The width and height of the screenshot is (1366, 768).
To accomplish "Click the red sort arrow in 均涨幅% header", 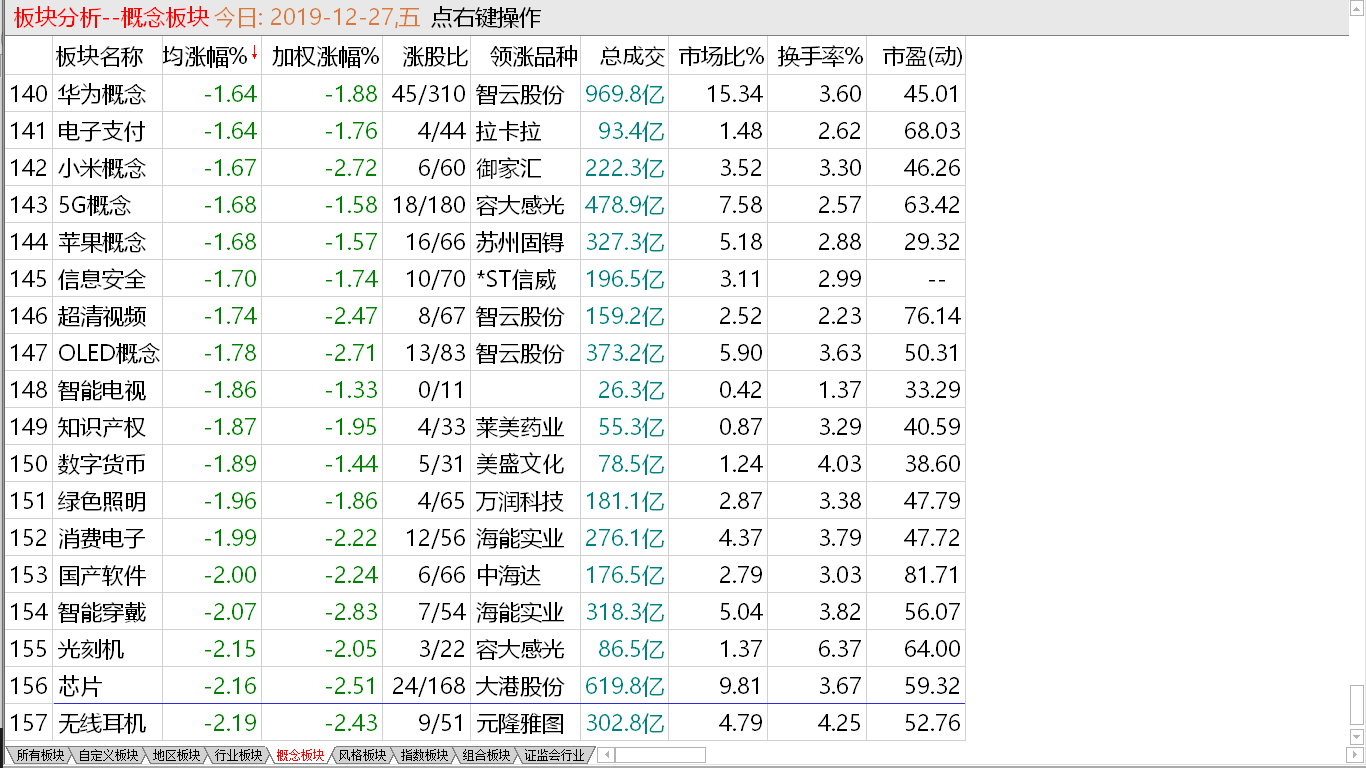I will click(255, 54).
